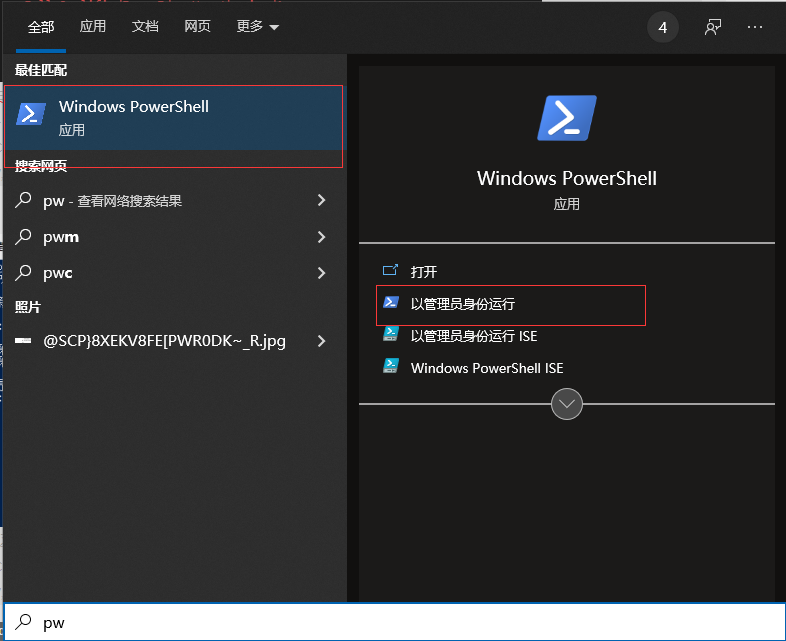The width and height of the screenshot is (786, 641).
Task: Switch to the 应用 tab
Action: click(93, 26)
